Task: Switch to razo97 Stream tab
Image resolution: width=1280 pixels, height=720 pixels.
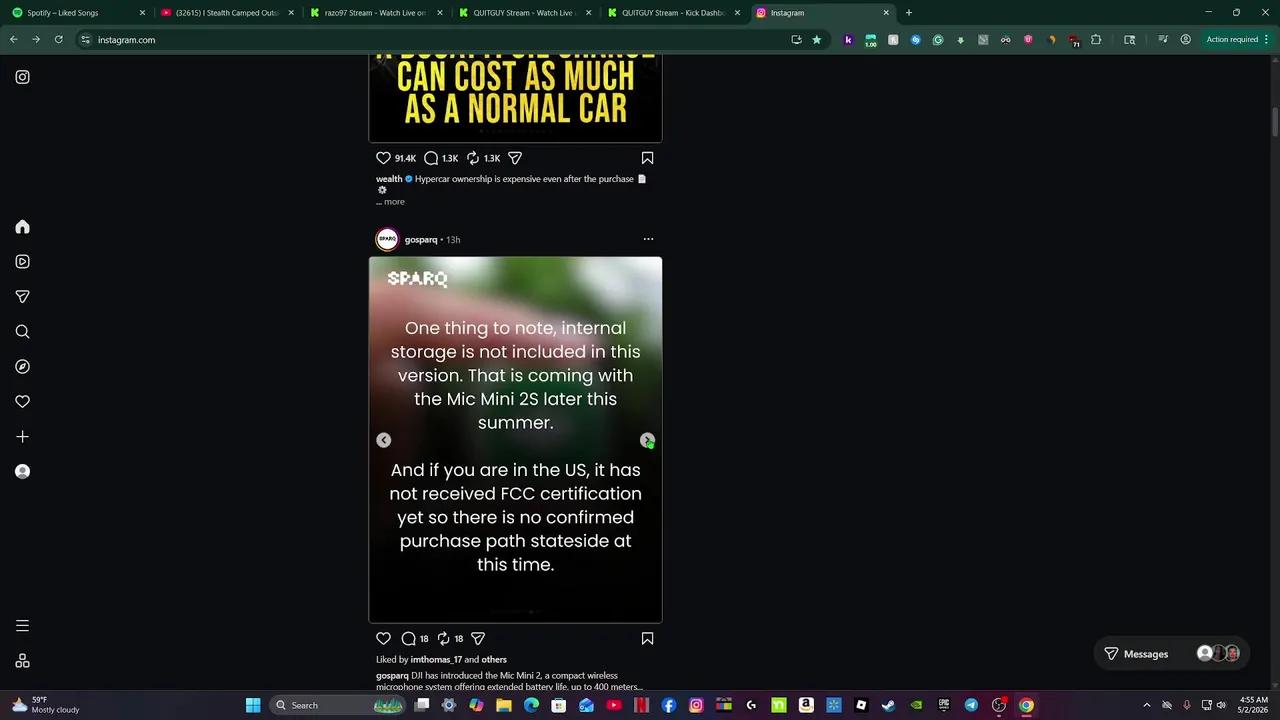Action: pos(376,13)
